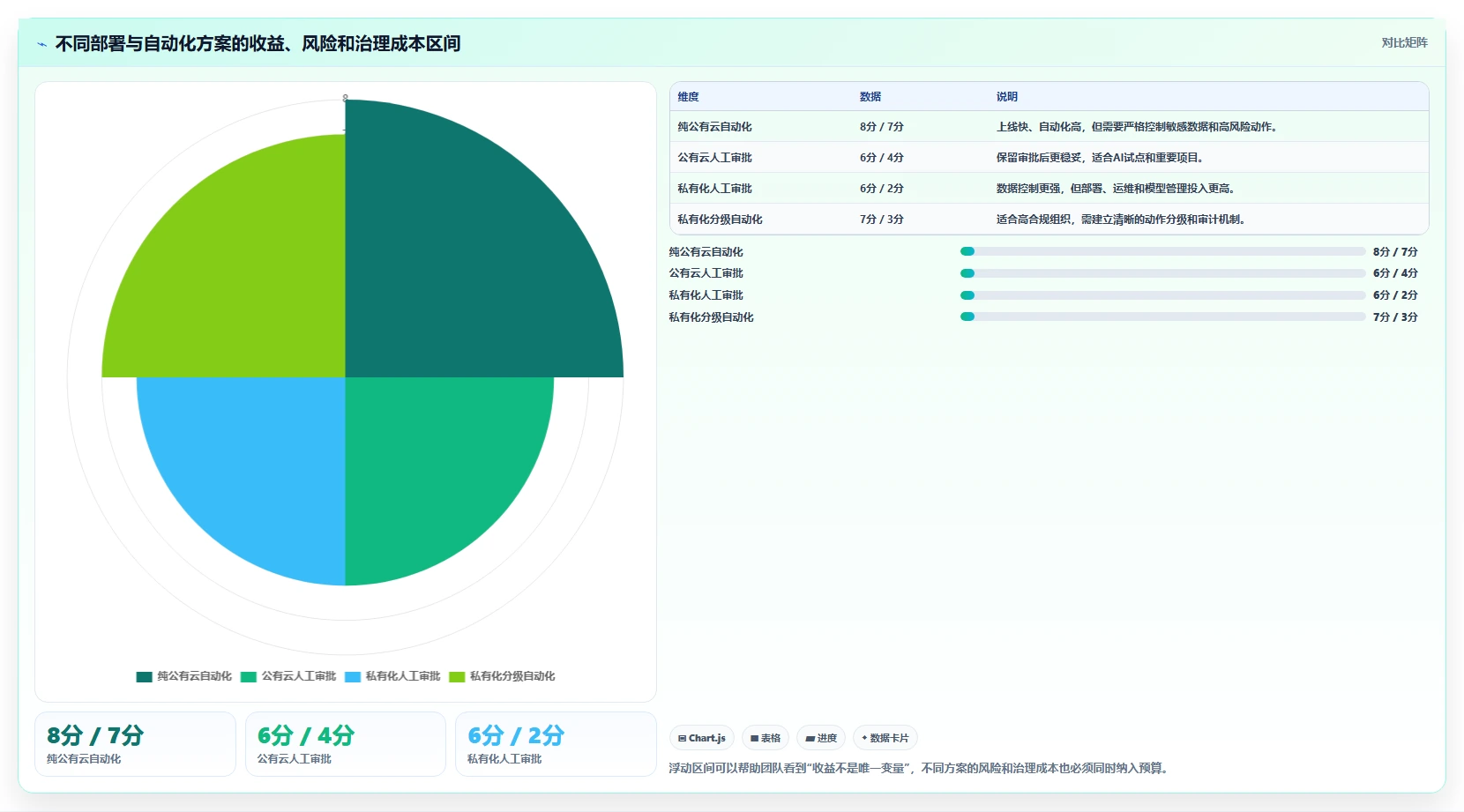This screenshot has height=812, width=1464.
Task: Click the panel title 不同部署与自动化方案
Action: (258, 44)
